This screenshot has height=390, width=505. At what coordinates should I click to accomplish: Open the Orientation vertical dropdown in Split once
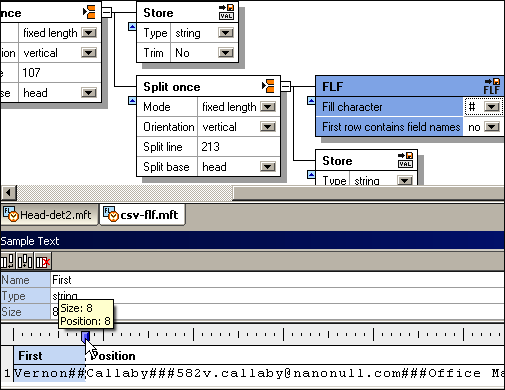pos(268,127)
